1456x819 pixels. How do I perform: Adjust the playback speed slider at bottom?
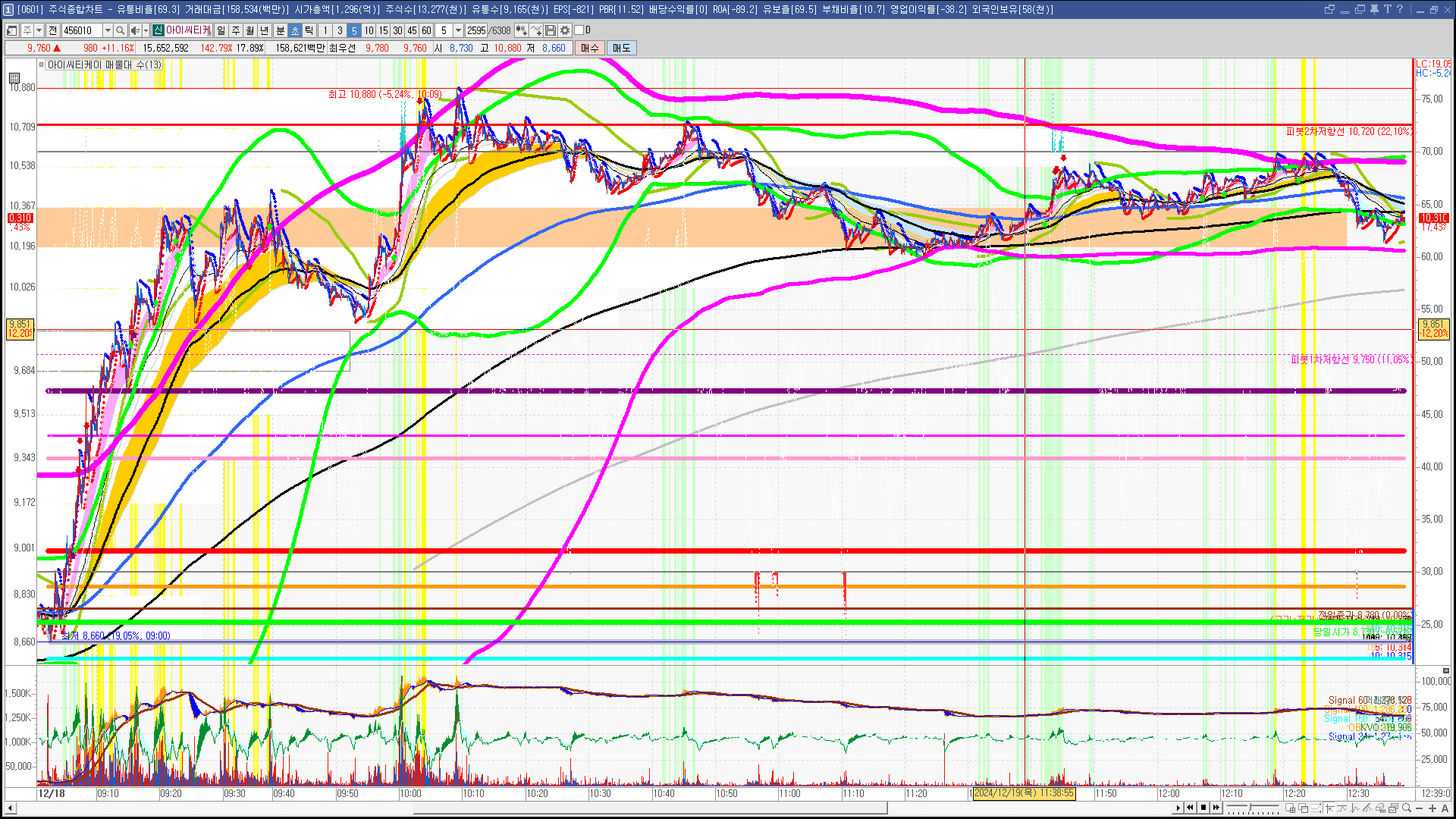[x=1251, y=808]
